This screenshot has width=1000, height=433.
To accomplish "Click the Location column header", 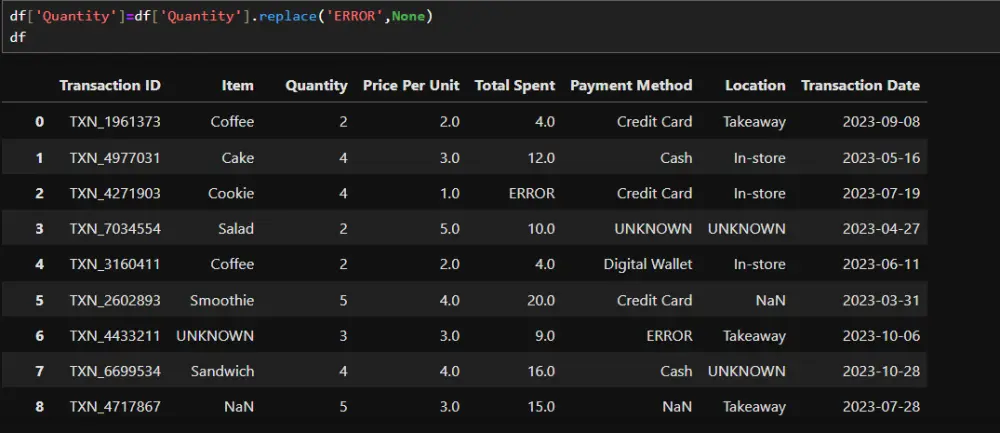I will 755,85.
